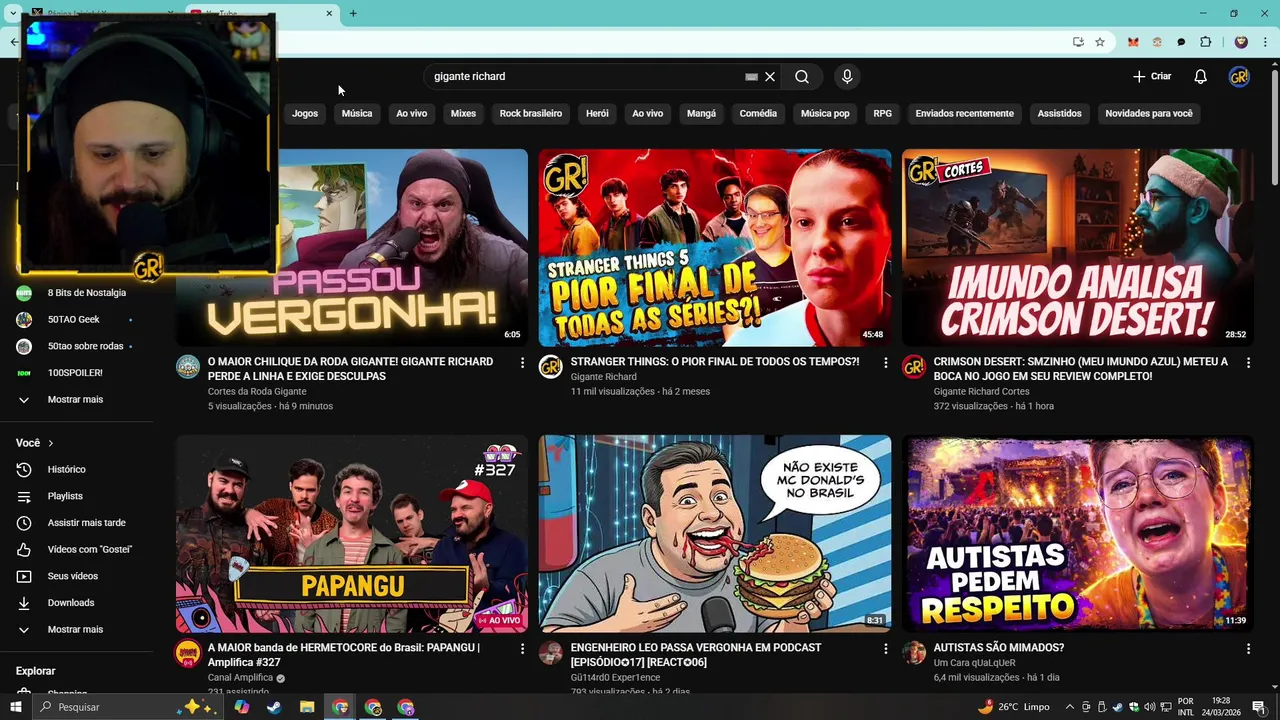Open 100SPOILER! subscription
Viewport: 1280px width, 720px height.
[x=76, y=373]
